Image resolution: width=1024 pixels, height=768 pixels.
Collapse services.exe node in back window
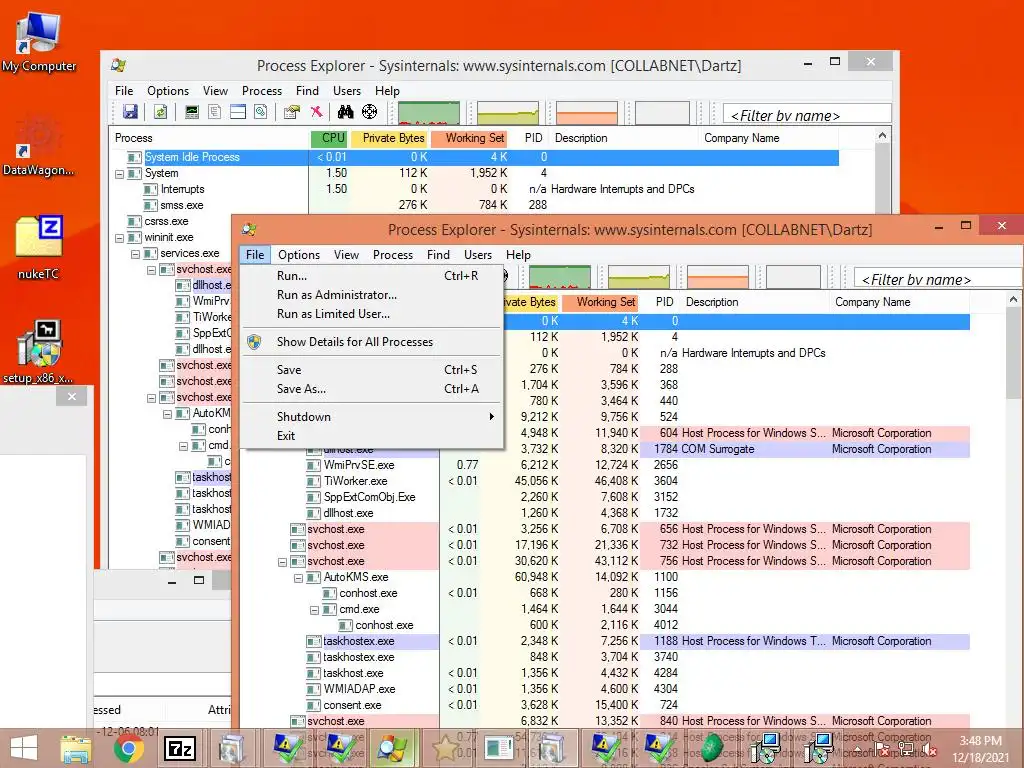pos(135,253)
